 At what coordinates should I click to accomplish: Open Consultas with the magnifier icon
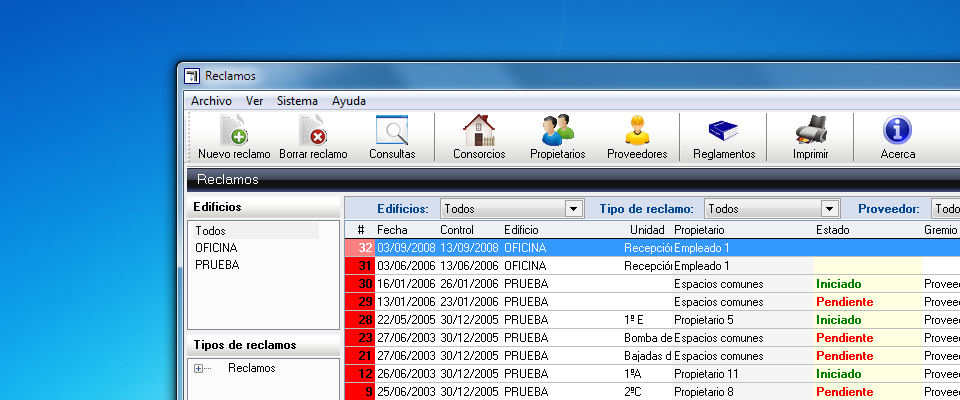[391, 132]
